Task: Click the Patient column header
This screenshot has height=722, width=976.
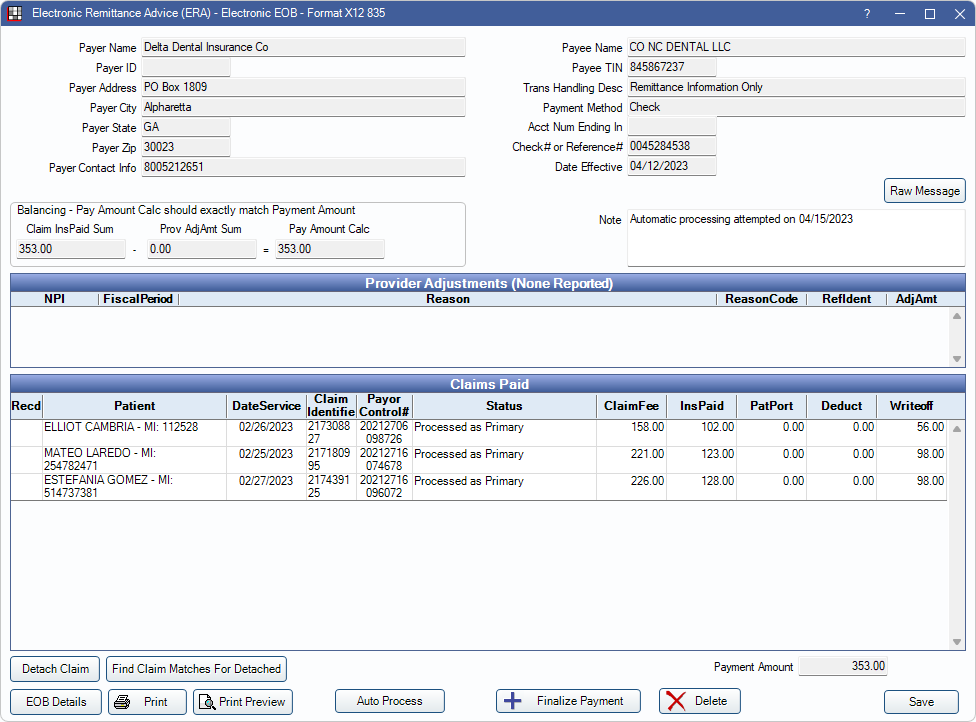Action: click(134, 406)
